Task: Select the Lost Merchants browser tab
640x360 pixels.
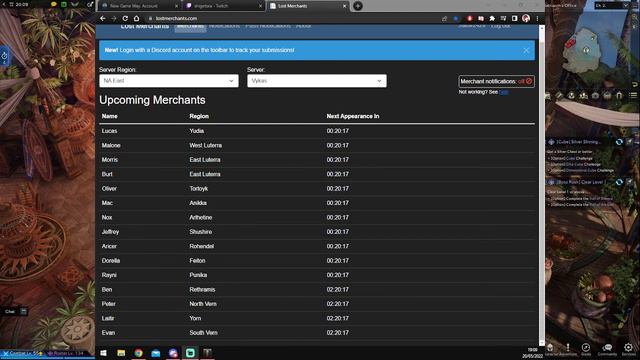Action: (x=307, y=6)
